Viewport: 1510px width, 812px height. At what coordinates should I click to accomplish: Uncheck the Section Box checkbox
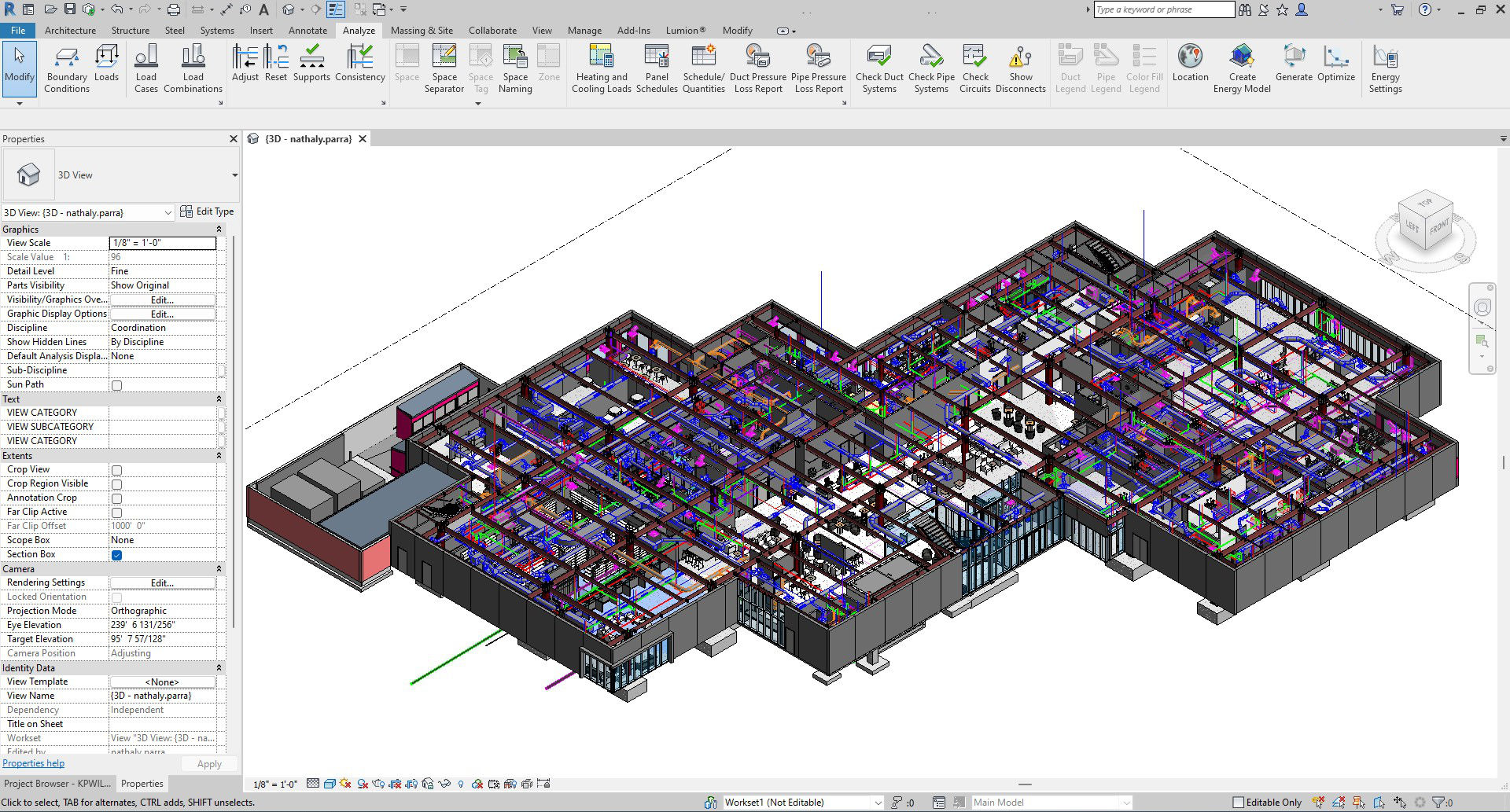pos(116,555)
